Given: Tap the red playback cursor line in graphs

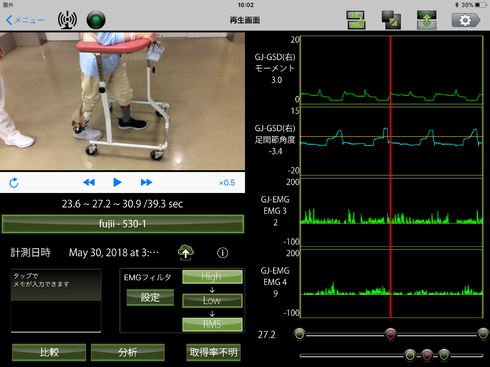Looking at the screenshot, I should click(390, 177).
